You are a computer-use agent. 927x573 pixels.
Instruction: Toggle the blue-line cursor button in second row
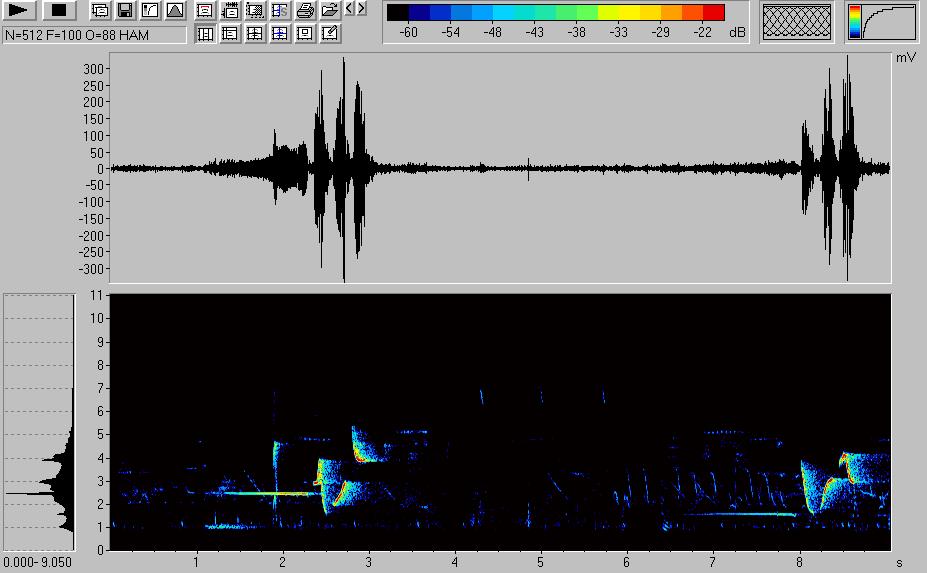coord(280,34)
